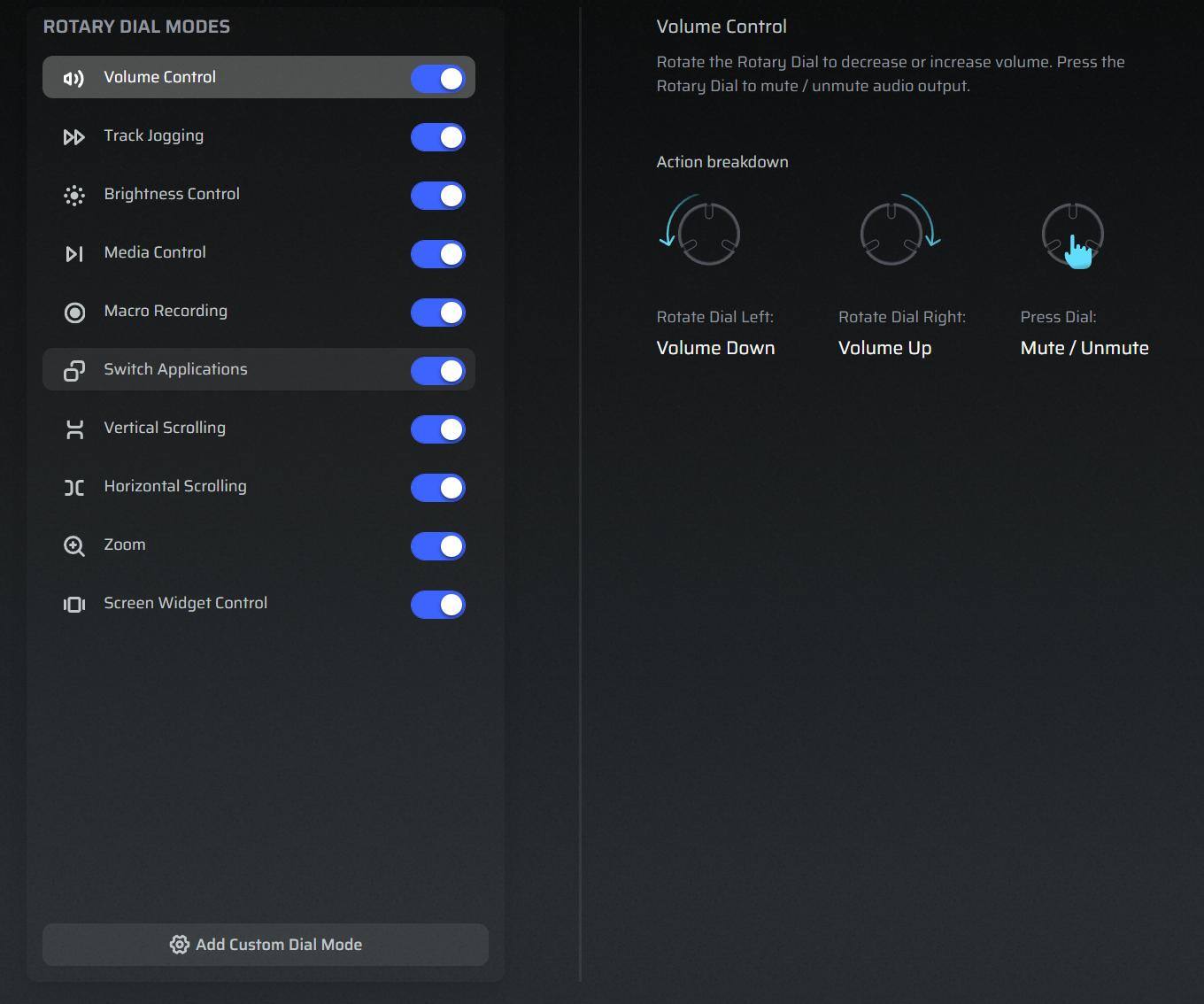Viewport: 1204px width, 1004px height.
Task: Click the Brightness Control sun icon
Action: click(74, 195)
